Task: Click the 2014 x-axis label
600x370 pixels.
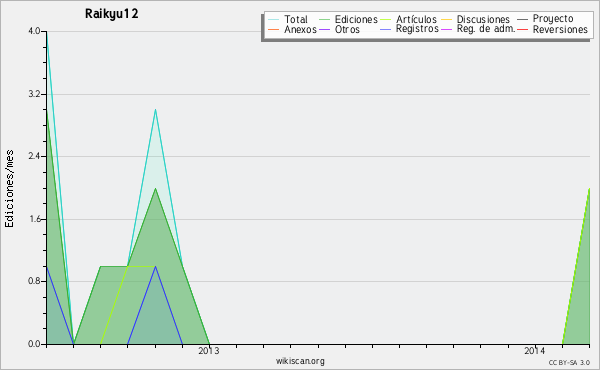Action: point(535,351)
